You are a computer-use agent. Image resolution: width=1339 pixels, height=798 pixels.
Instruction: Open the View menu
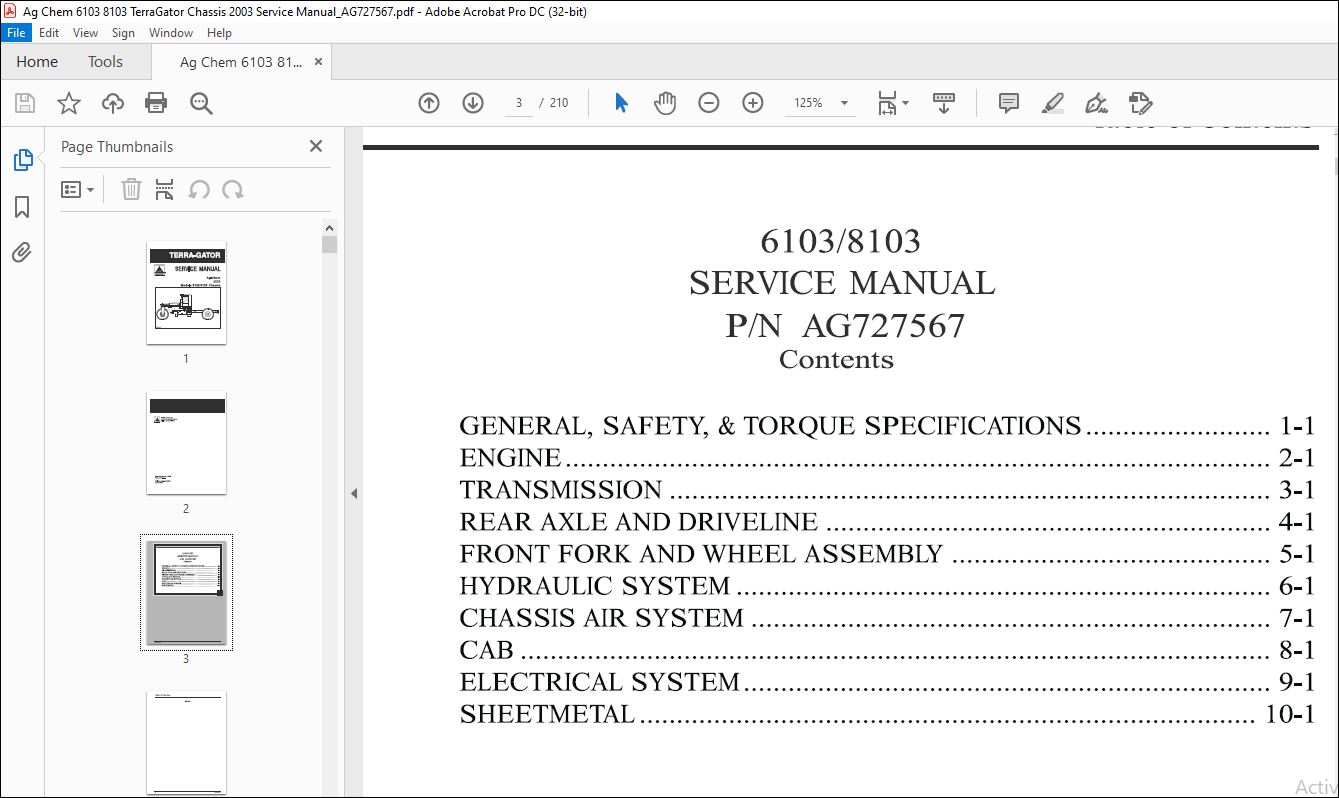tap(86, 33)
